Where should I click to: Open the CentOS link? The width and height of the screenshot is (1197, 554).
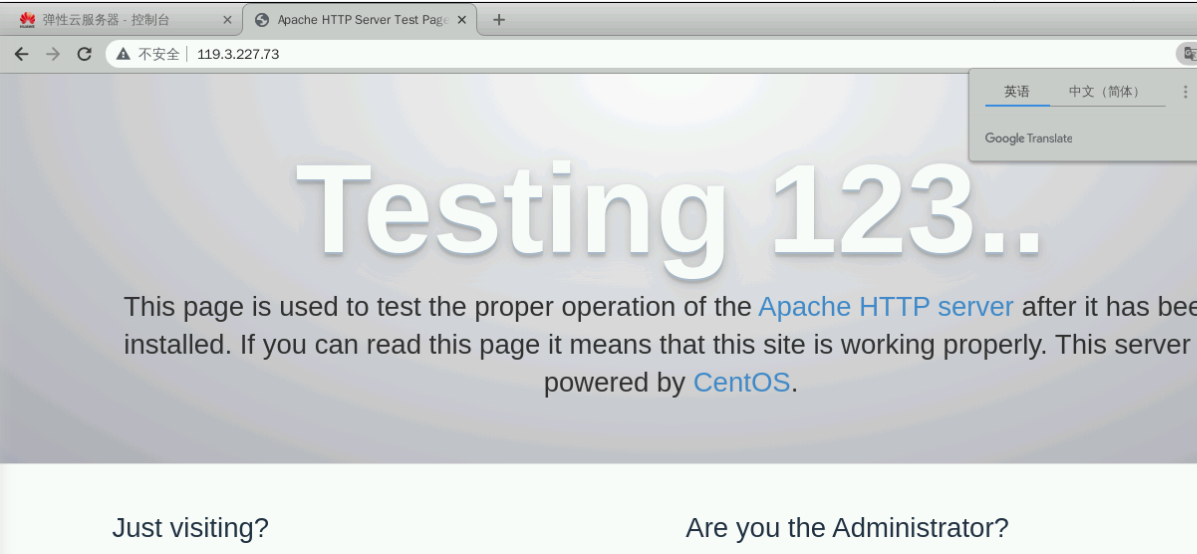pos(741,382)
